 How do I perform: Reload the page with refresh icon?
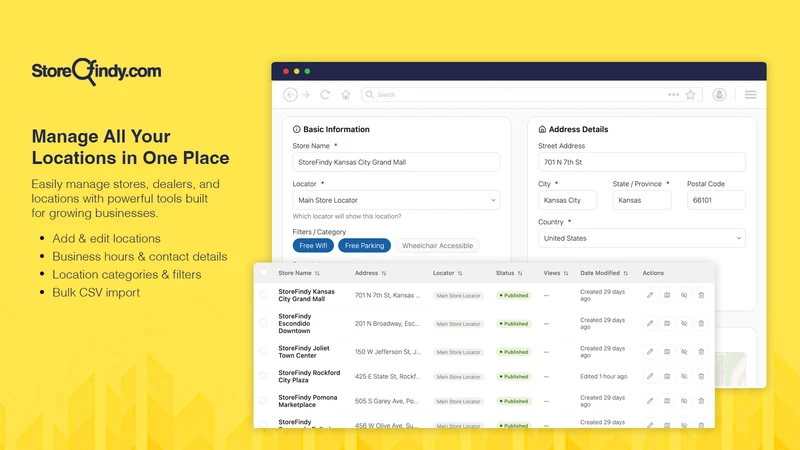325,95
